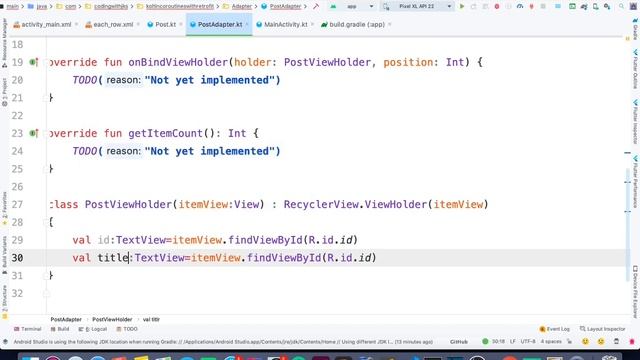Open the Resource Manager side panel

pos(4,43)
